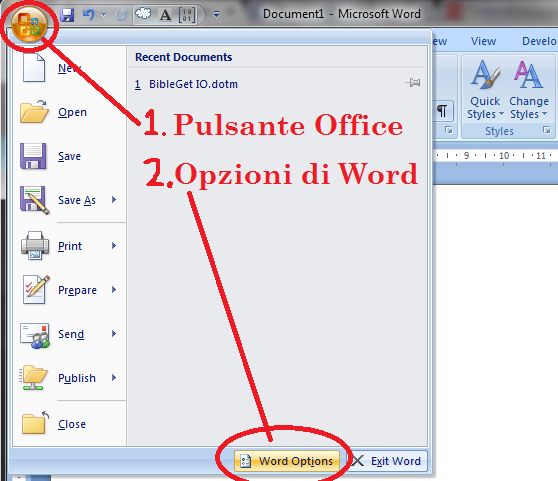The image size is (558, 481).
Task: Click the checklist pencil Prepare icon
Action: point(36,290)
